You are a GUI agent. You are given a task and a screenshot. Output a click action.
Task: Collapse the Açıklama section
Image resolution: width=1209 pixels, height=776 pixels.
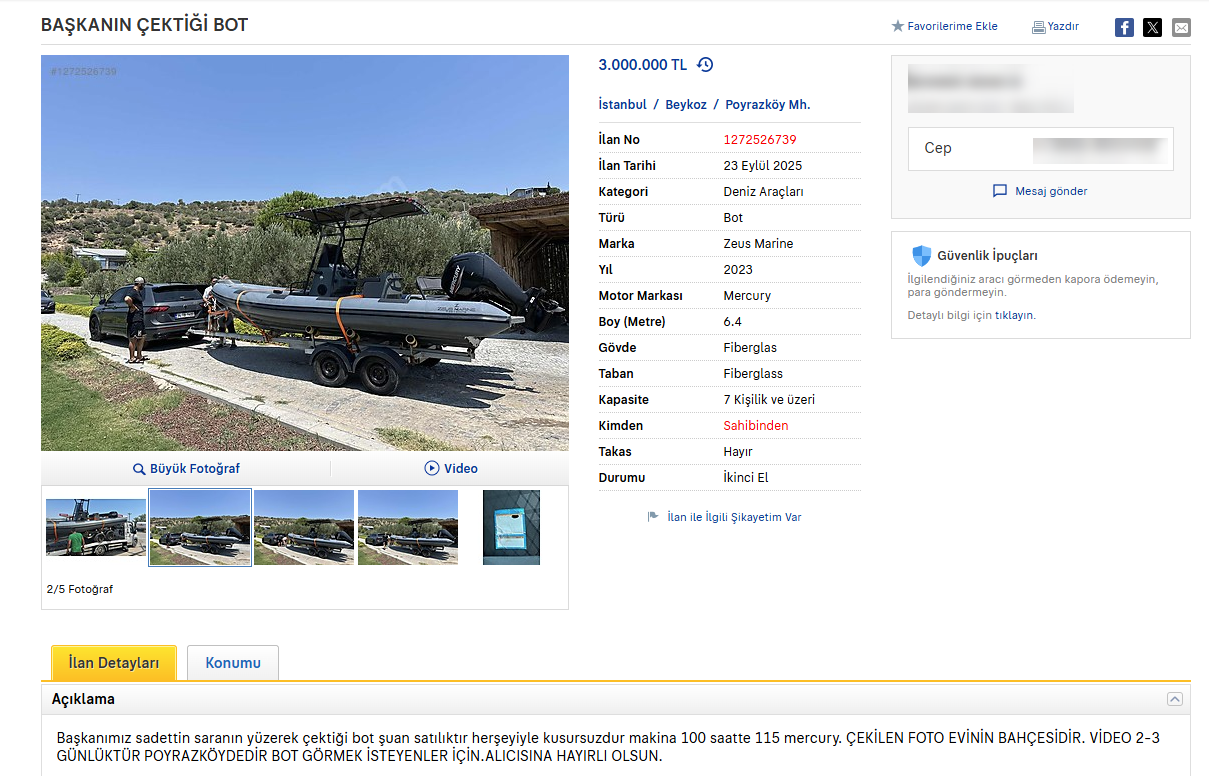click(x=1175, y=699)
